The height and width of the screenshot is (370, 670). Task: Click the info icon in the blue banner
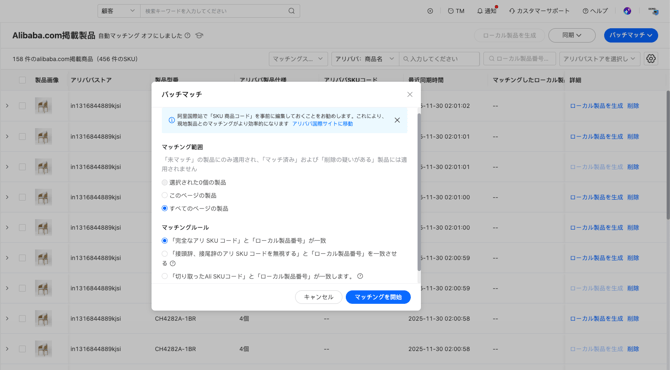(x=171, y=120)
